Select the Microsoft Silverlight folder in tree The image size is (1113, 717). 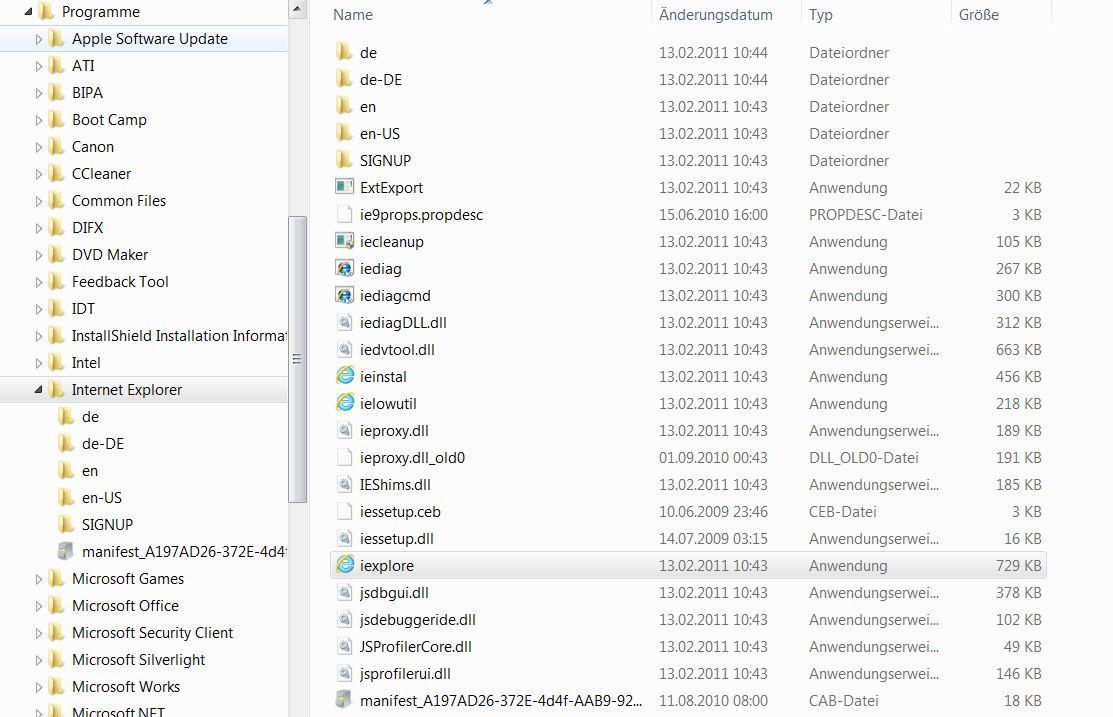(x=138, y=659)
